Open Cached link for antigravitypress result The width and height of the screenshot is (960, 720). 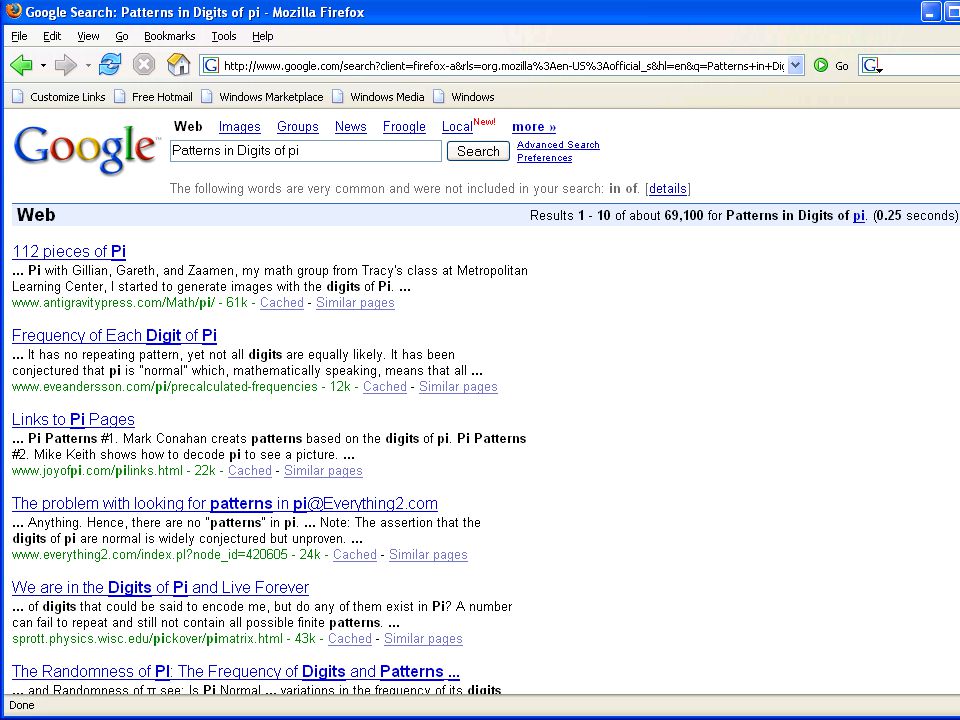[x=282, y=302]
